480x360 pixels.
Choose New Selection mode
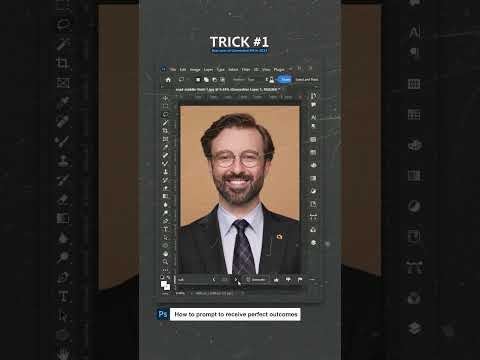198,80
